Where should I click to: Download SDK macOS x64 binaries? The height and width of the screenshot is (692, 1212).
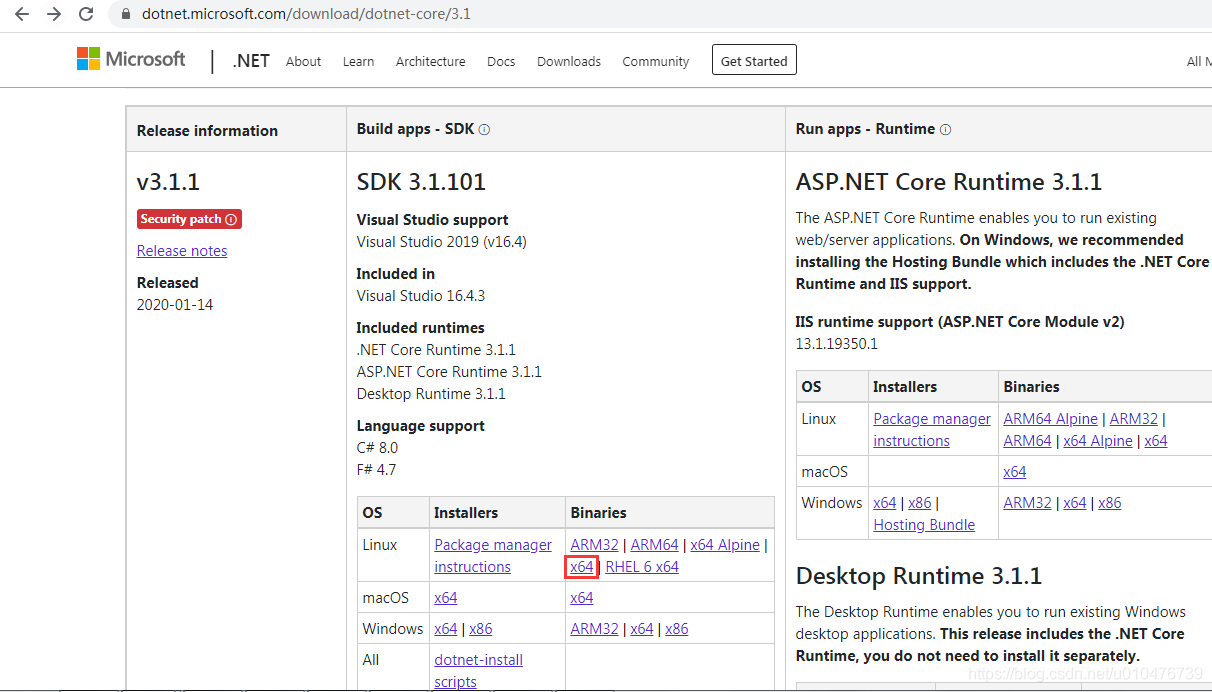[582, 598]
